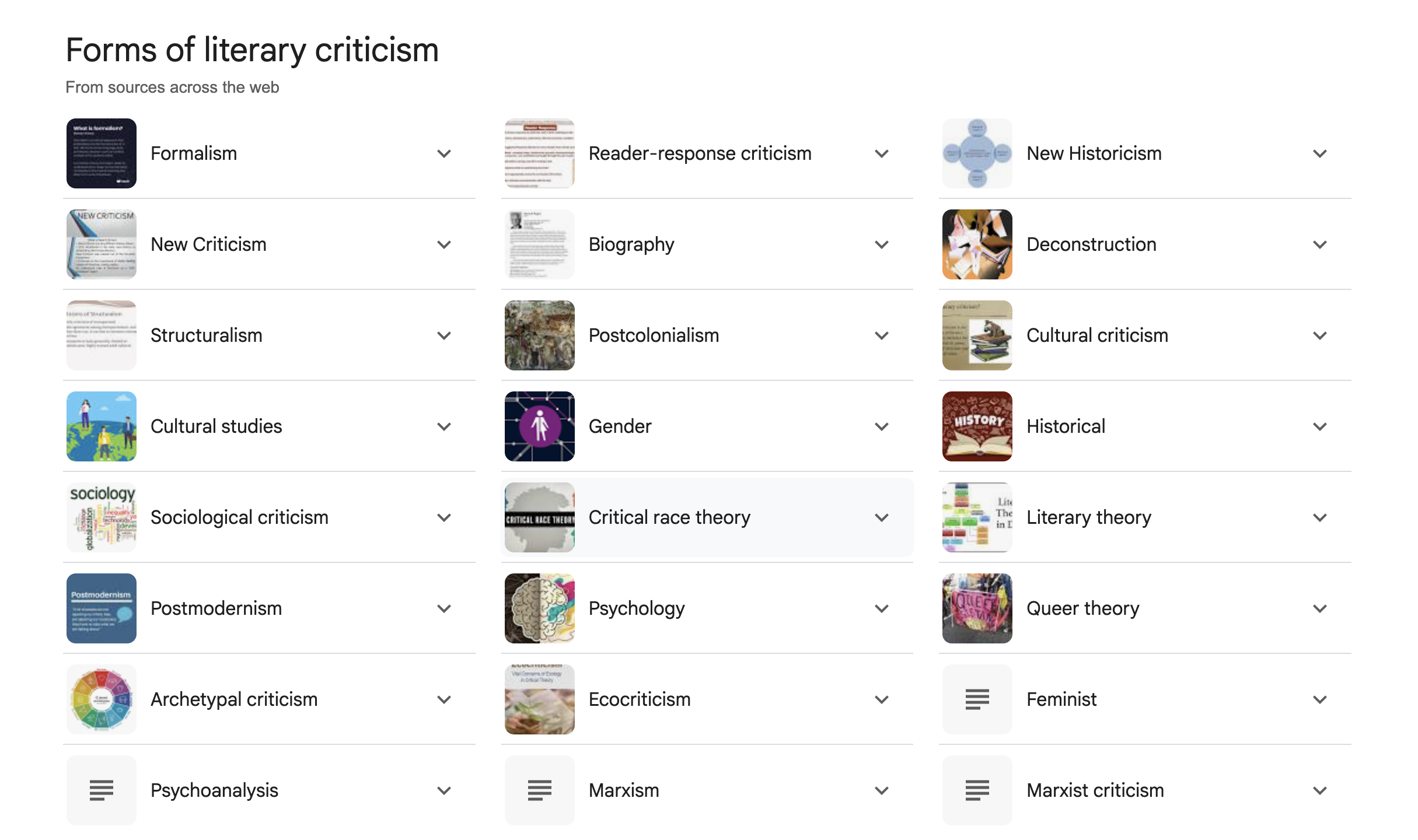Open the Deconstruction entry label
1418x840 pixels.
point(1091,244)
